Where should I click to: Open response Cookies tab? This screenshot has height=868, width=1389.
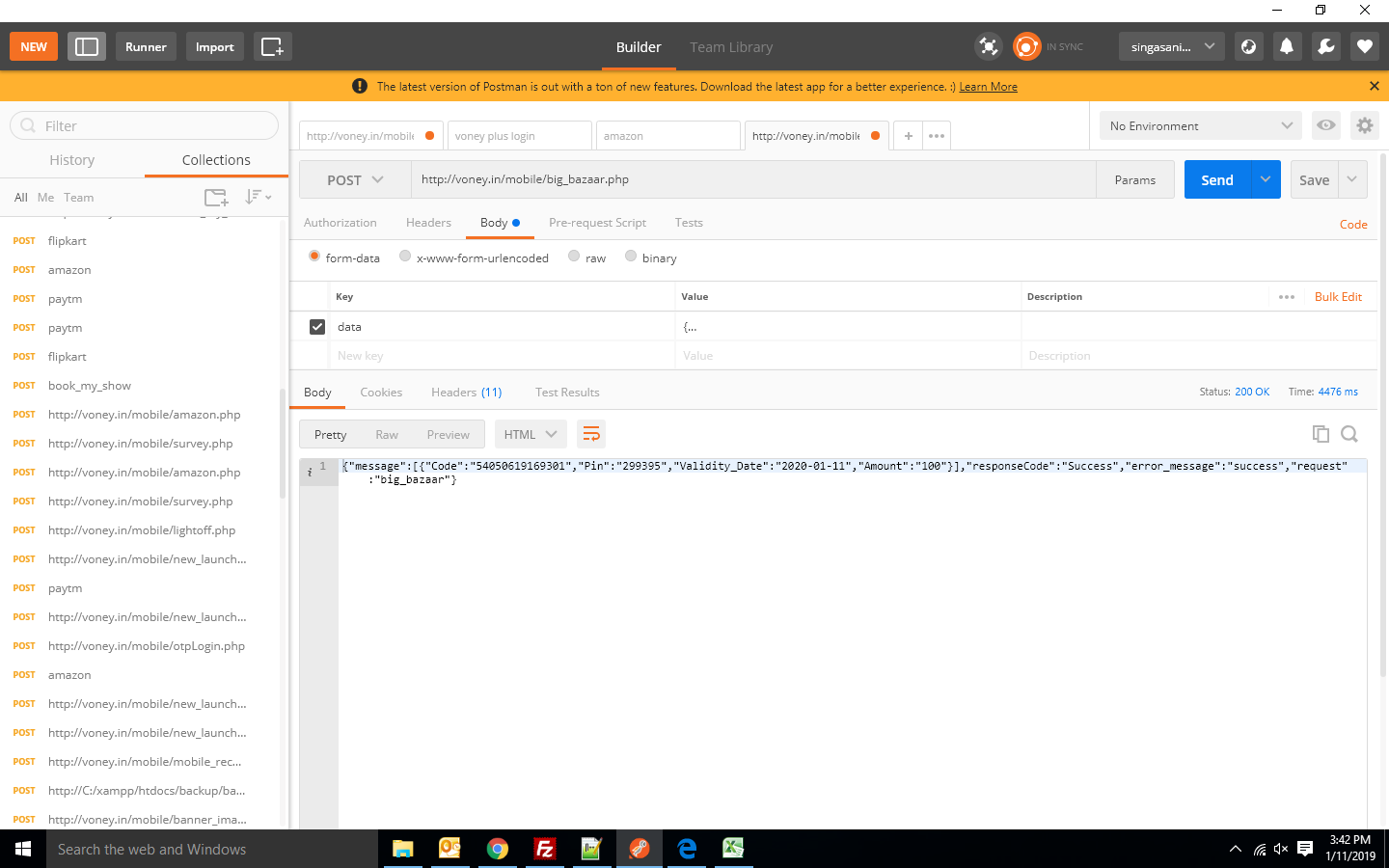pyautogui.click(x=381, y=393)
